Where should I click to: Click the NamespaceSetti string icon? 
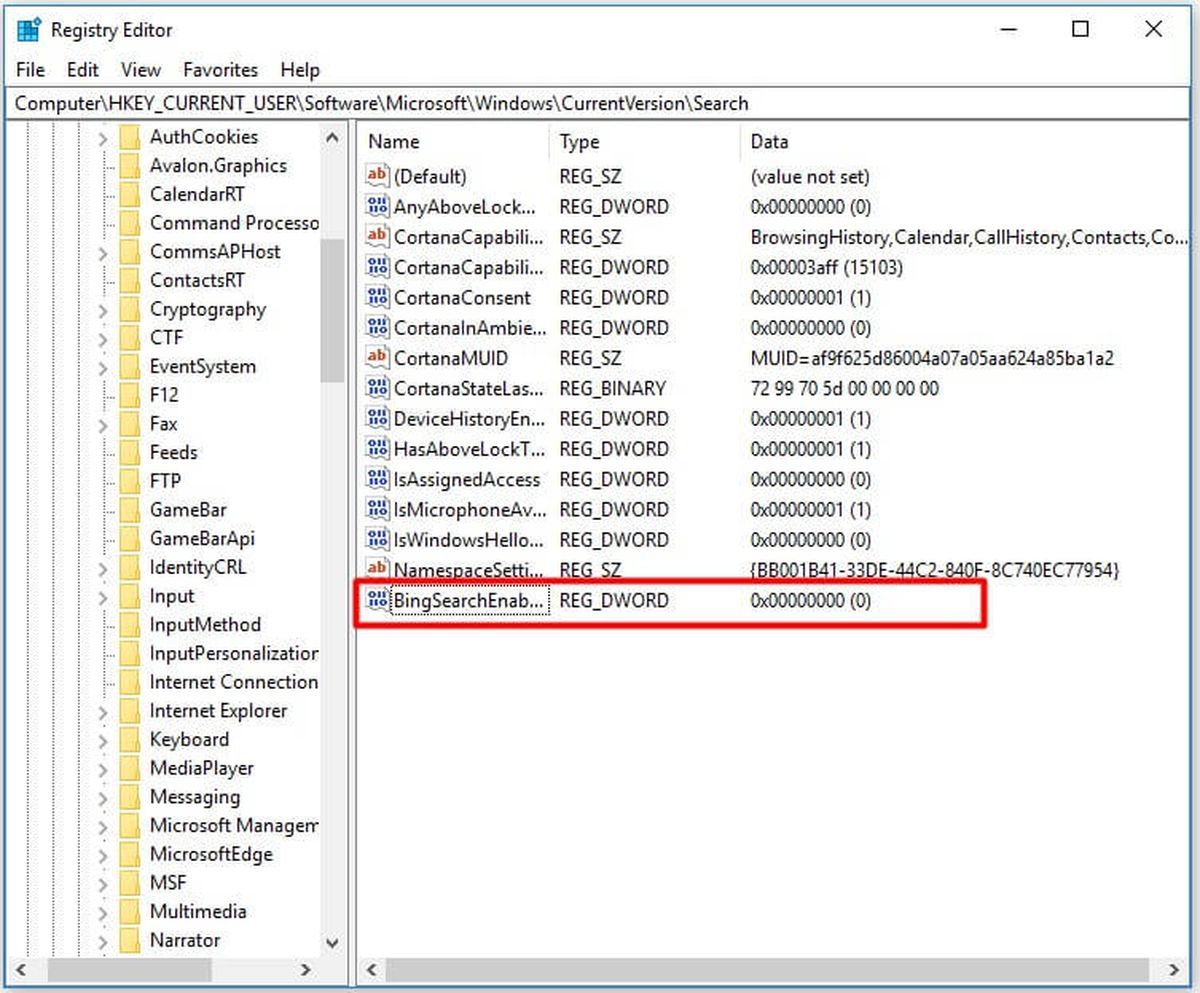[377, 569]
